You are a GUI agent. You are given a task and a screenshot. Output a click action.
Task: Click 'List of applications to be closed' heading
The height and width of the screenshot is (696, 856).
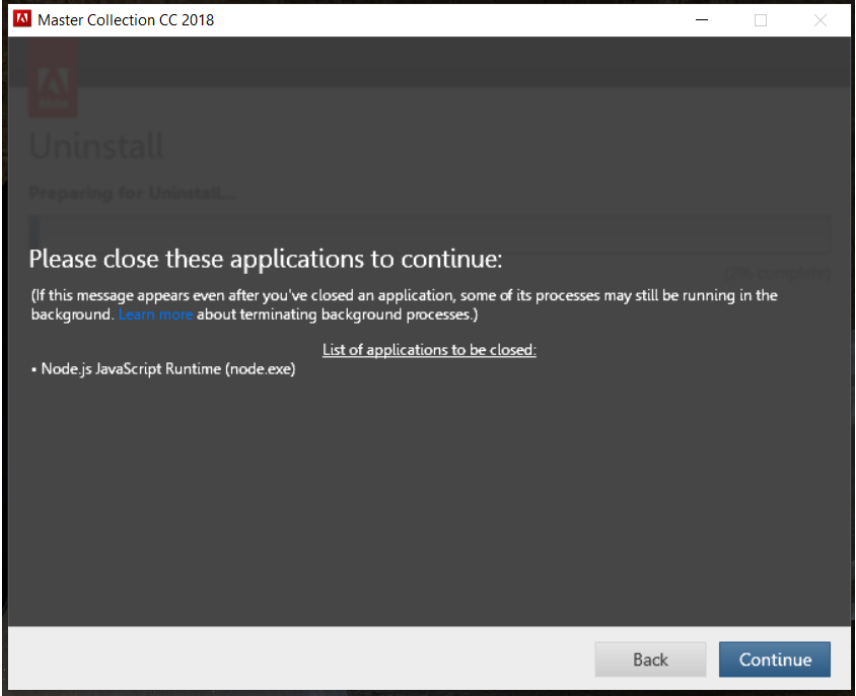tap(429, 350)
